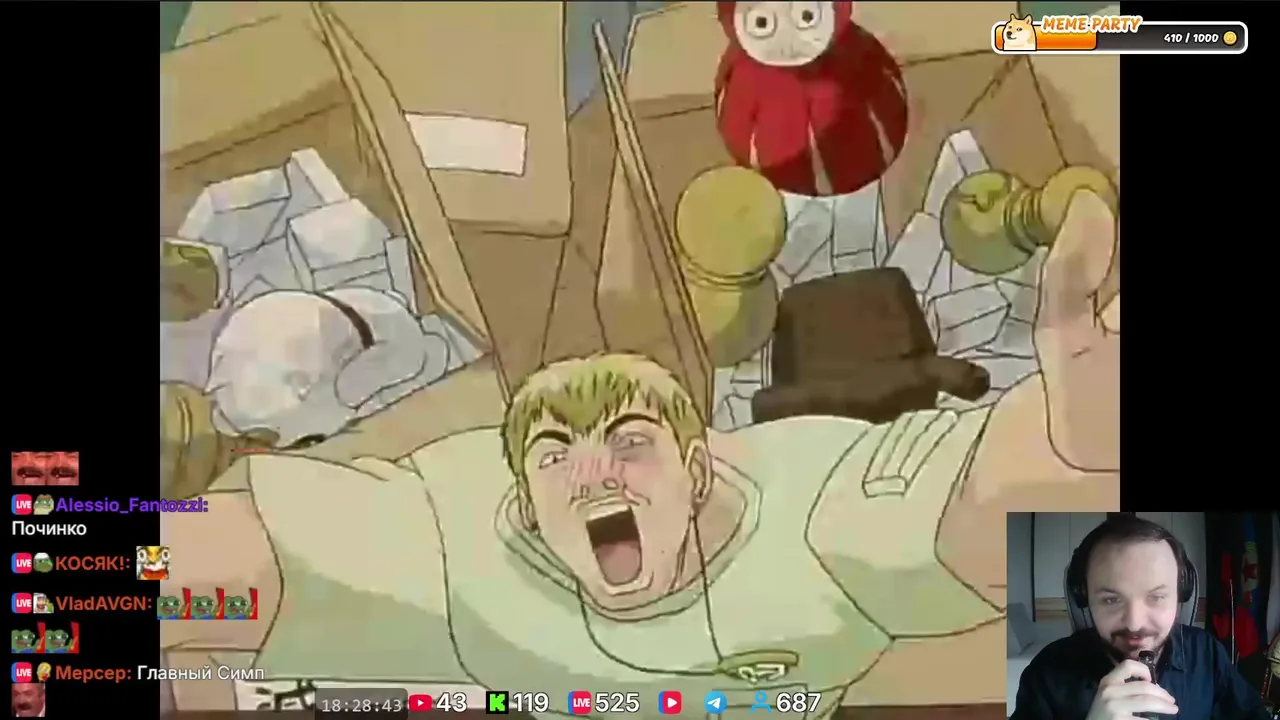
Task: Click the total viewer count 687
Action: coord(799,703)
